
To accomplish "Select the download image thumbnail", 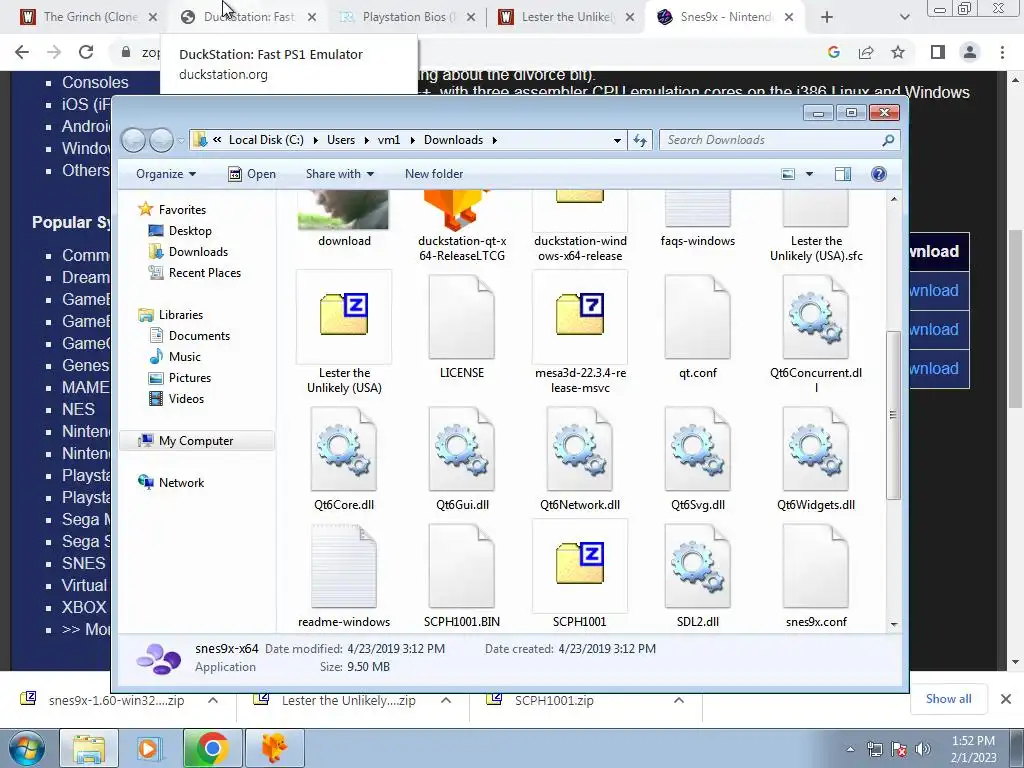I will coord(344,210).
